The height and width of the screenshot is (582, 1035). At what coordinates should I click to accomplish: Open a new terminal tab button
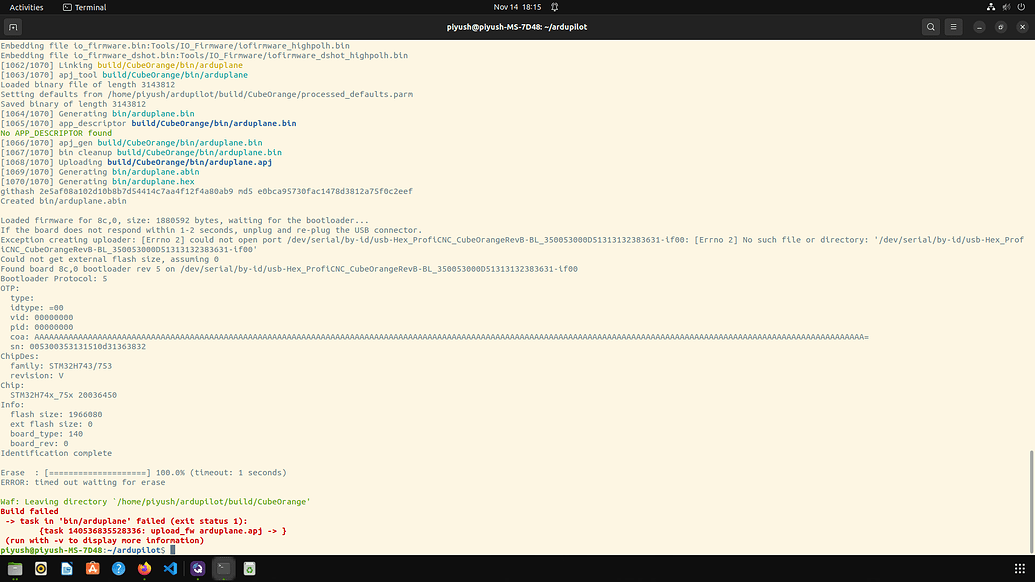15,27
